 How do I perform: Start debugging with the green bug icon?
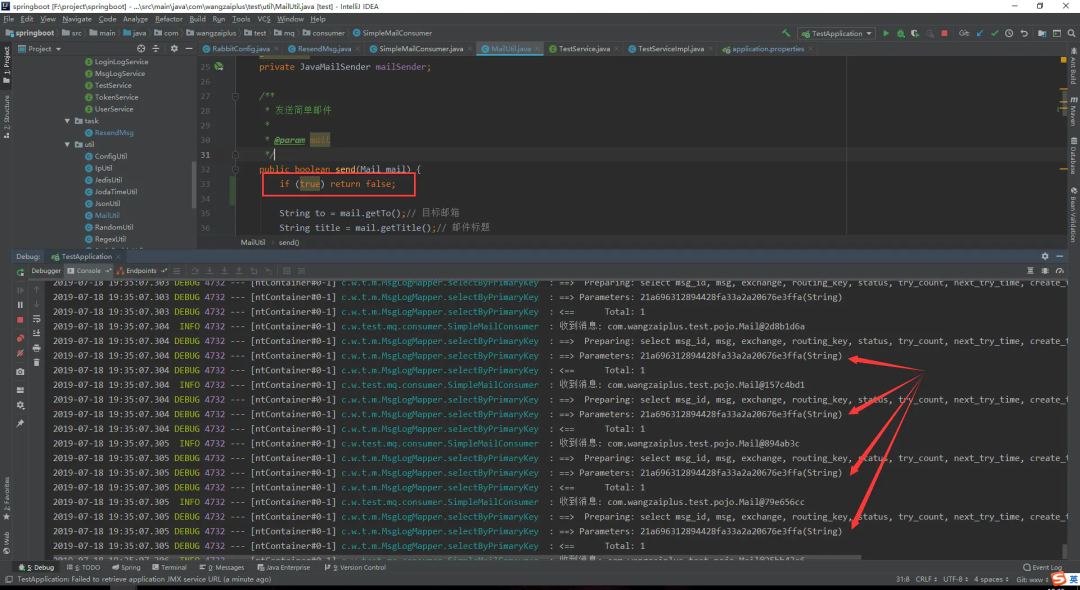click(900, 33)
